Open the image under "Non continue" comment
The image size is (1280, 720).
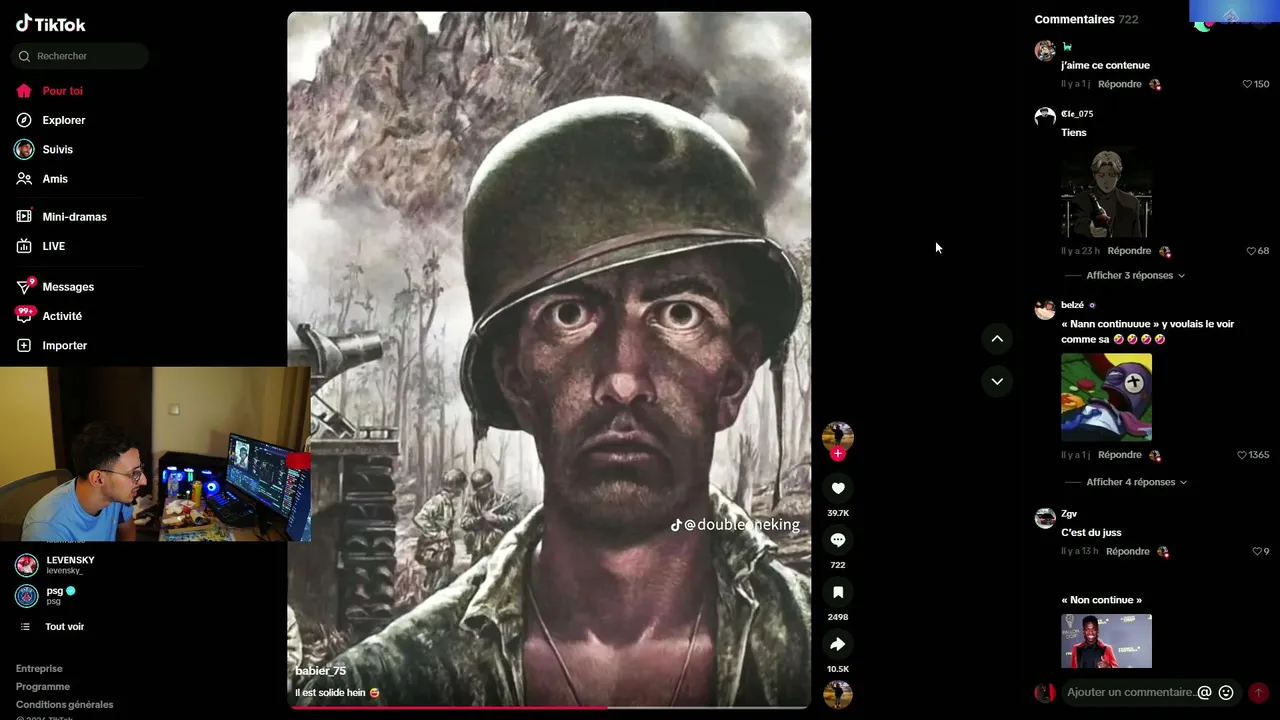(x=1106, y=641)
